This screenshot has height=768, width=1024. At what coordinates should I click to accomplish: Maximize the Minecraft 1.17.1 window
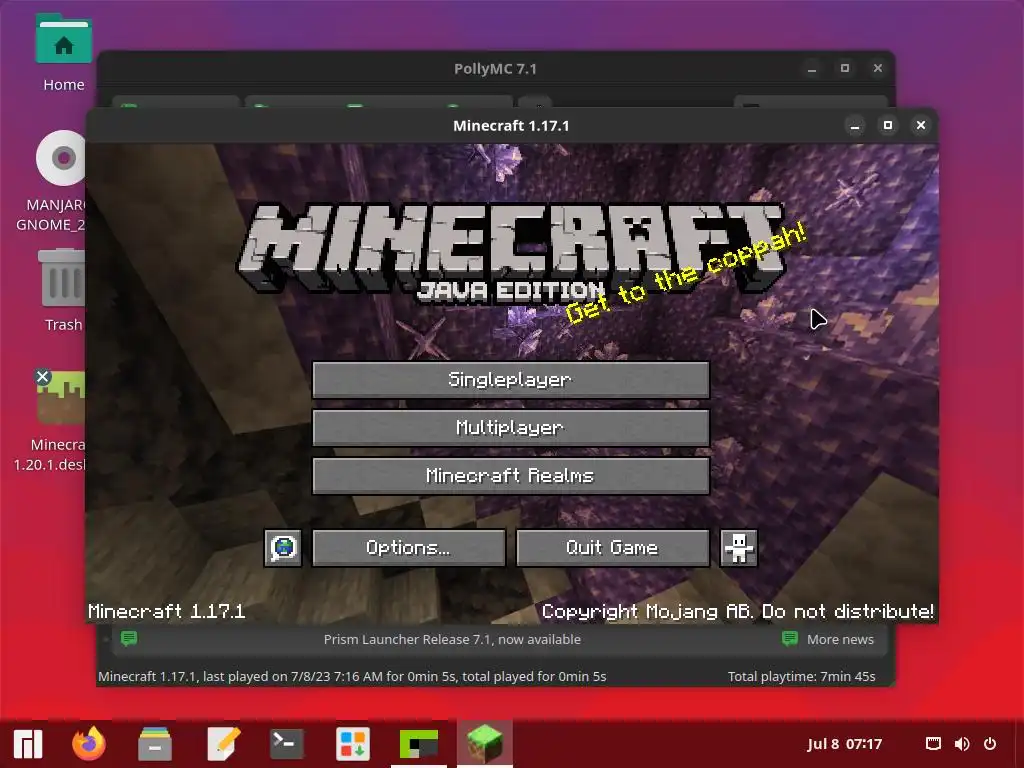click(888, 125)
